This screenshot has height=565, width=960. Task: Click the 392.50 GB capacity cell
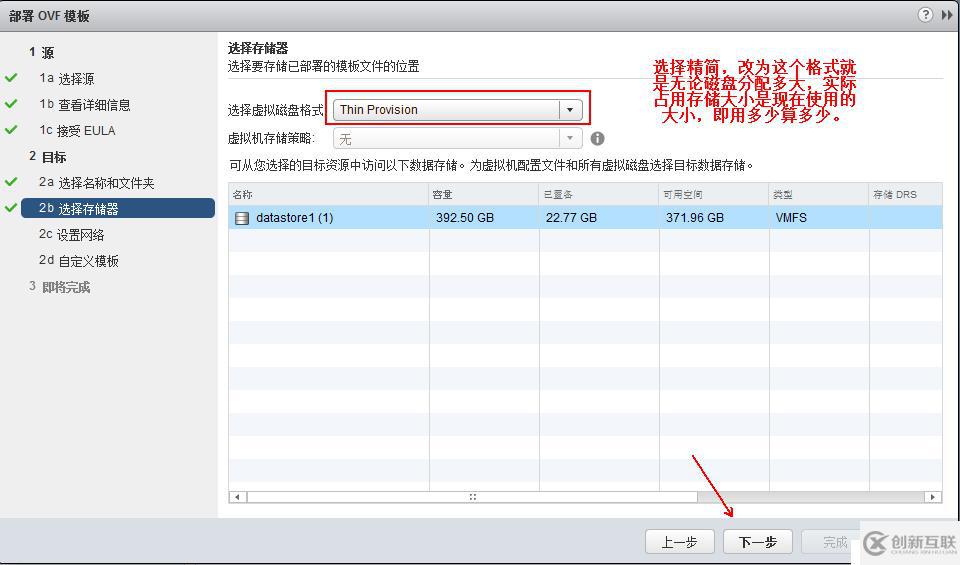pos(465,218)
